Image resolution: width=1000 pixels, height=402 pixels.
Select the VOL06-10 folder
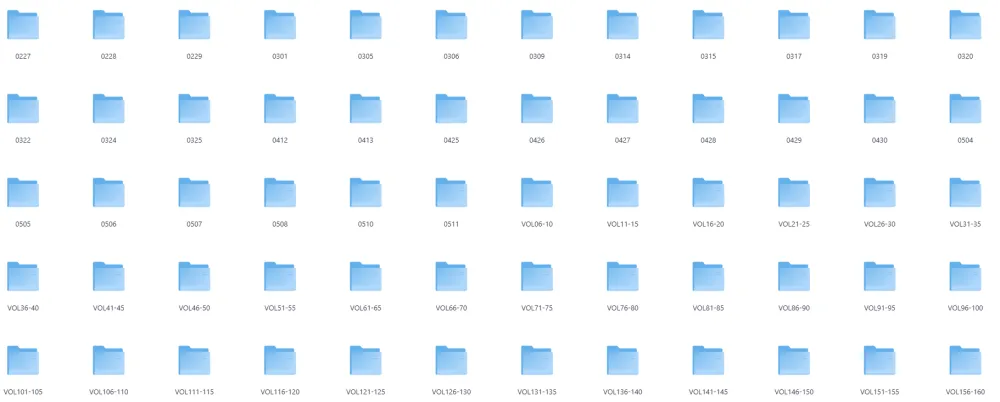(x=537, y=193)
